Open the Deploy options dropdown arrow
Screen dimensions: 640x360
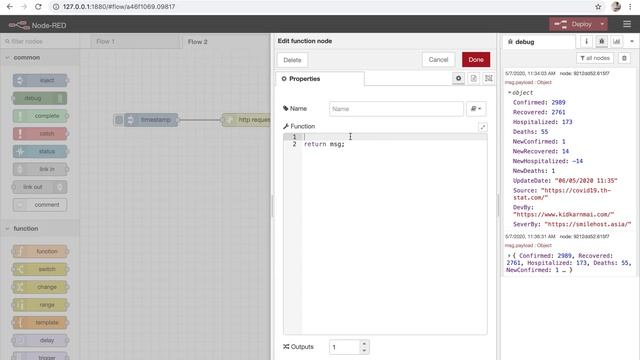(602, 24)
